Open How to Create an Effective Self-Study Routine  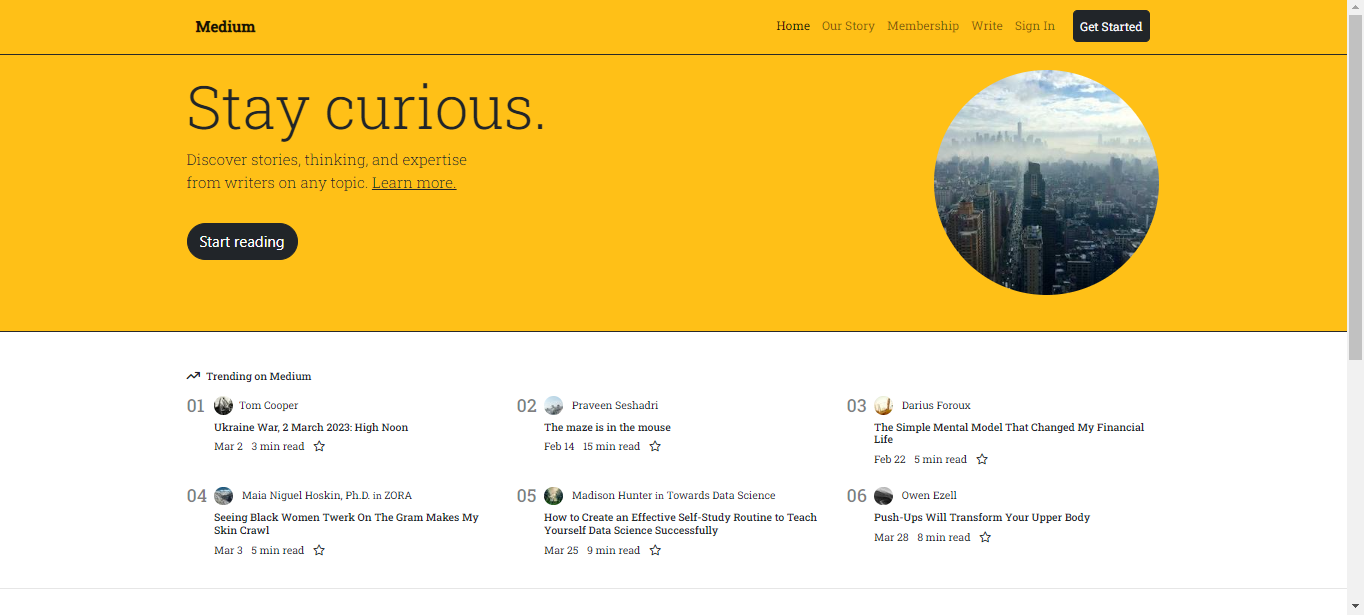[680, 524]
